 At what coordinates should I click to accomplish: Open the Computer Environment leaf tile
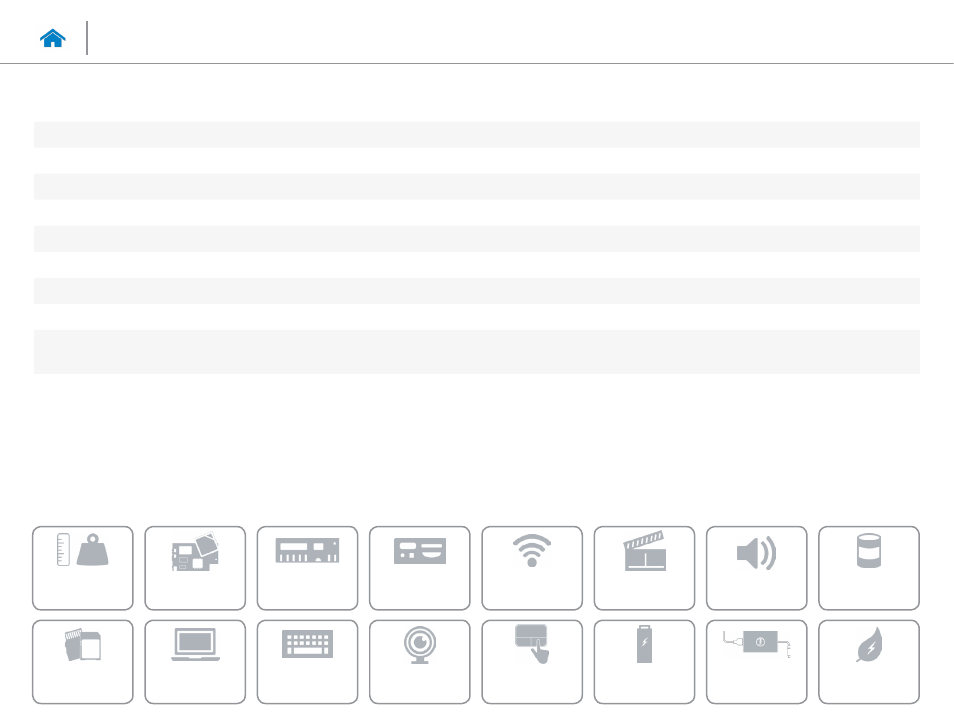point(869,662)
